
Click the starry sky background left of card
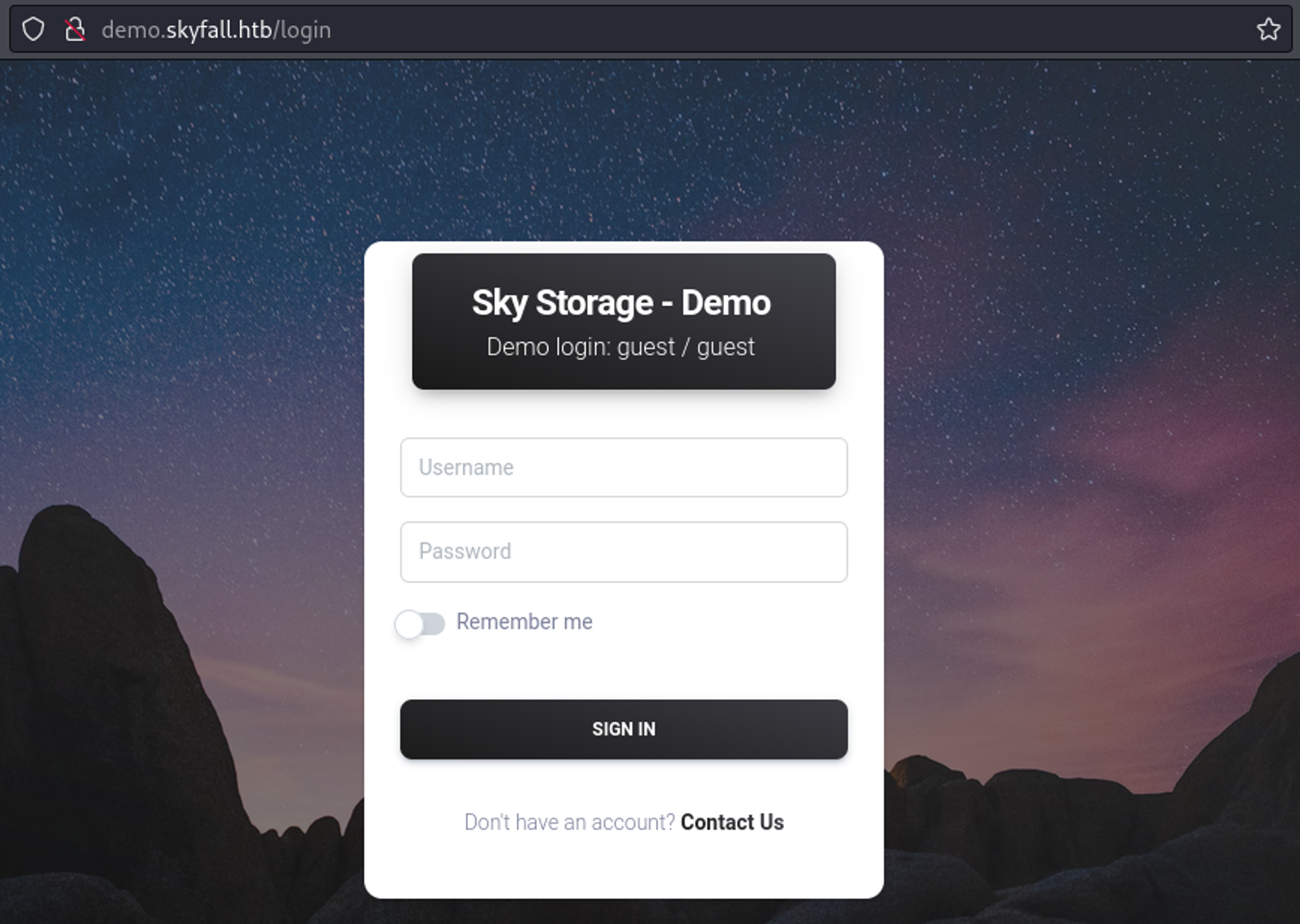(x=182, y=260)
